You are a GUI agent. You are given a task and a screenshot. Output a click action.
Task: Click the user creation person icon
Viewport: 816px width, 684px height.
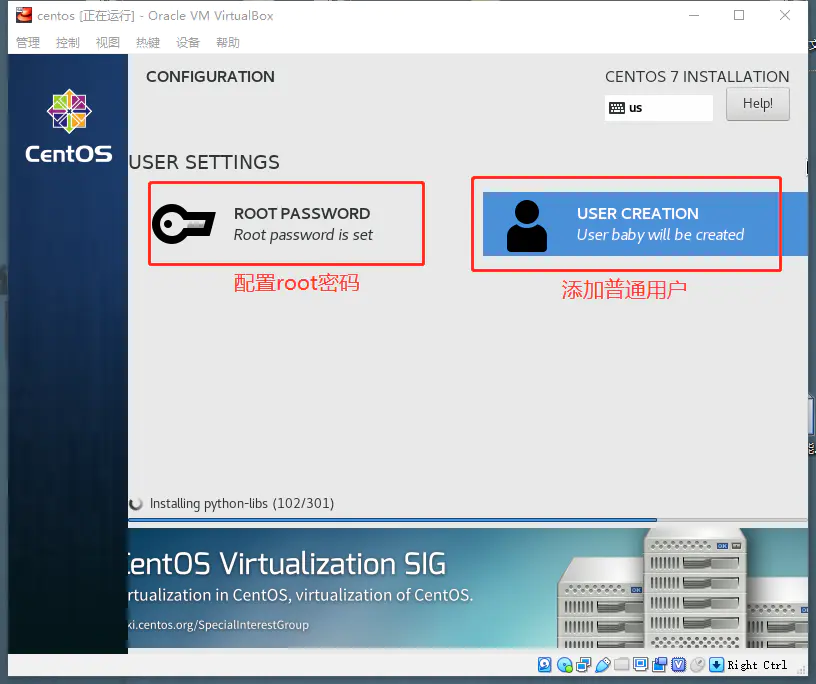point(527,226)
